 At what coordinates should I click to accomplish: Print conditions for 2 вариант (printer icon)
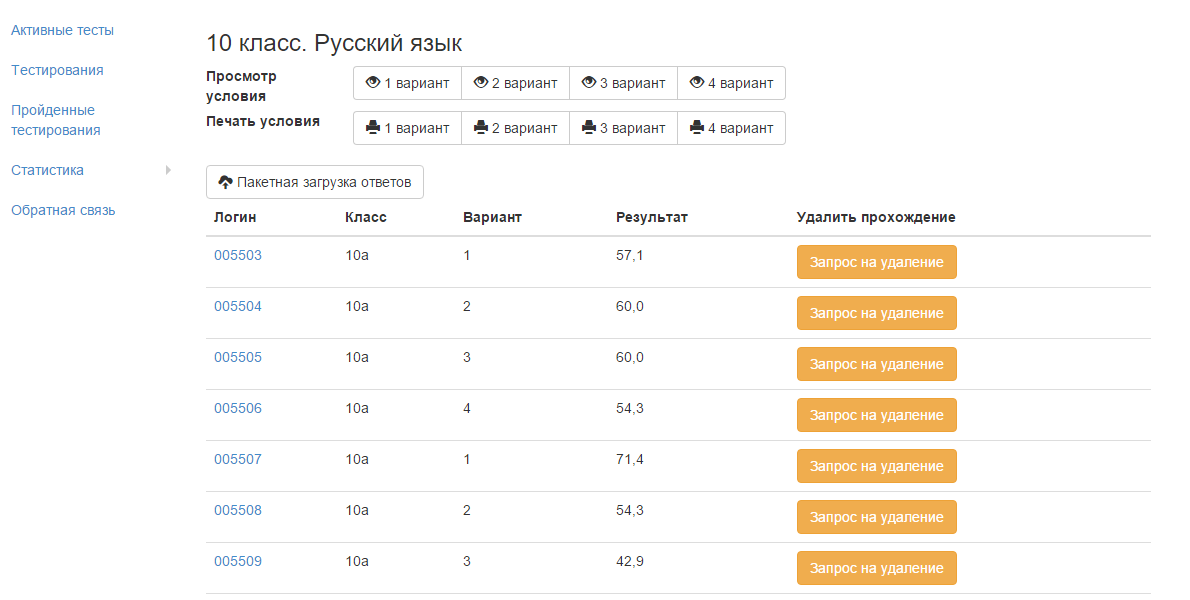click(x=515, y=128)
